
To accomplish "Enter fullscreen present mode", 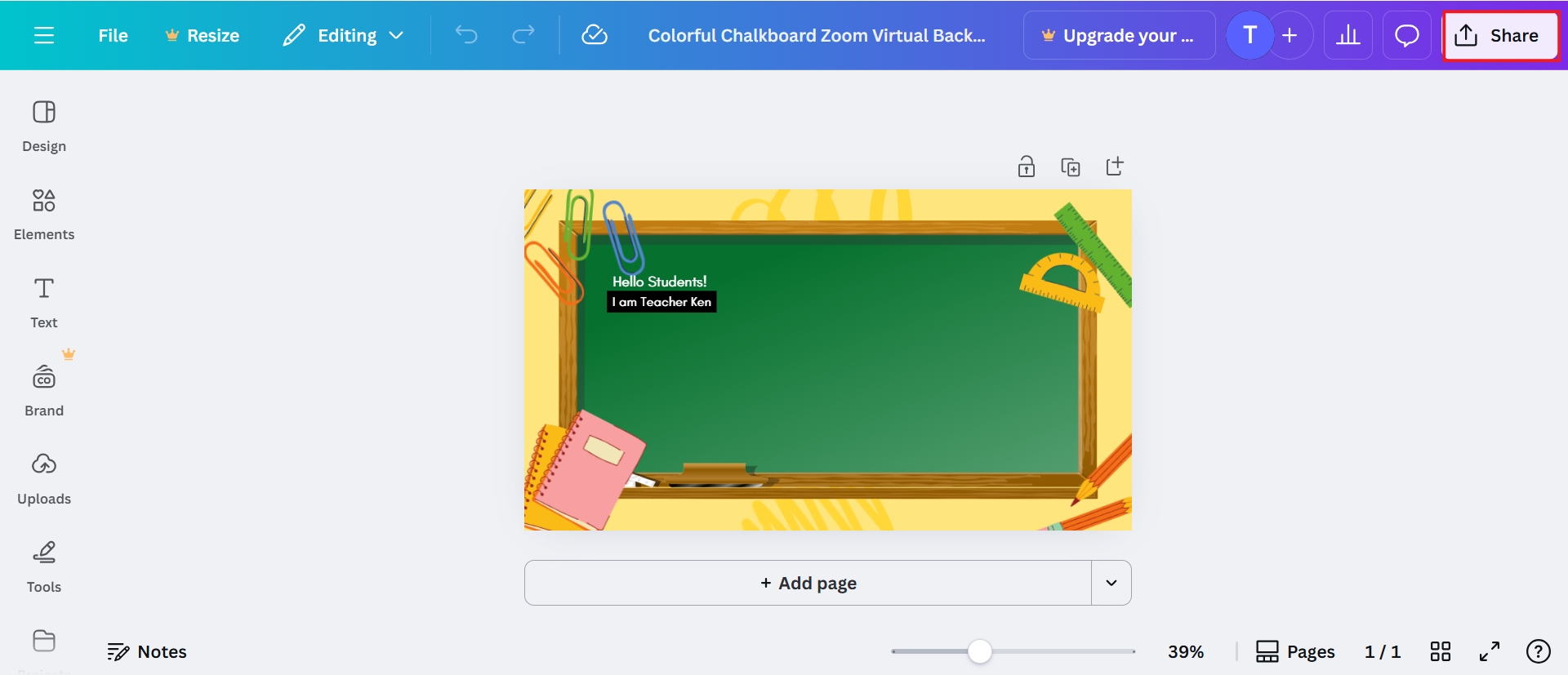I will [1490, 651].
